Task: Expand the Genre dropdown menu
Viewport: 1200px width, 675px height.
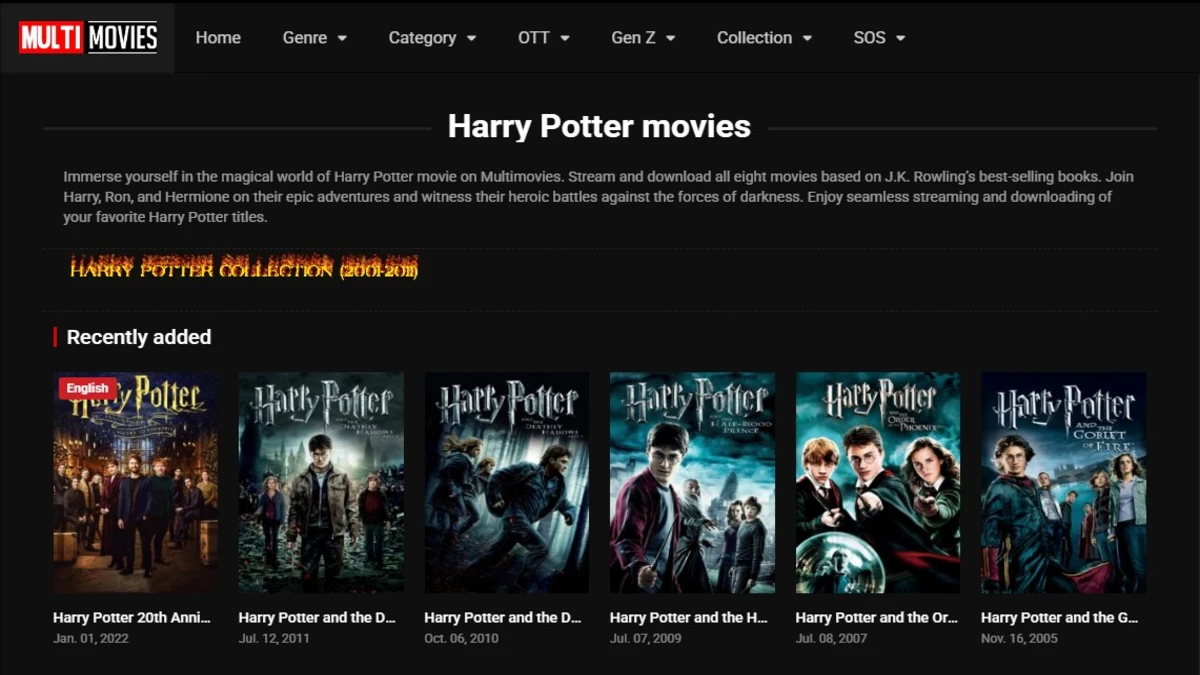Action: coord(314,38)
